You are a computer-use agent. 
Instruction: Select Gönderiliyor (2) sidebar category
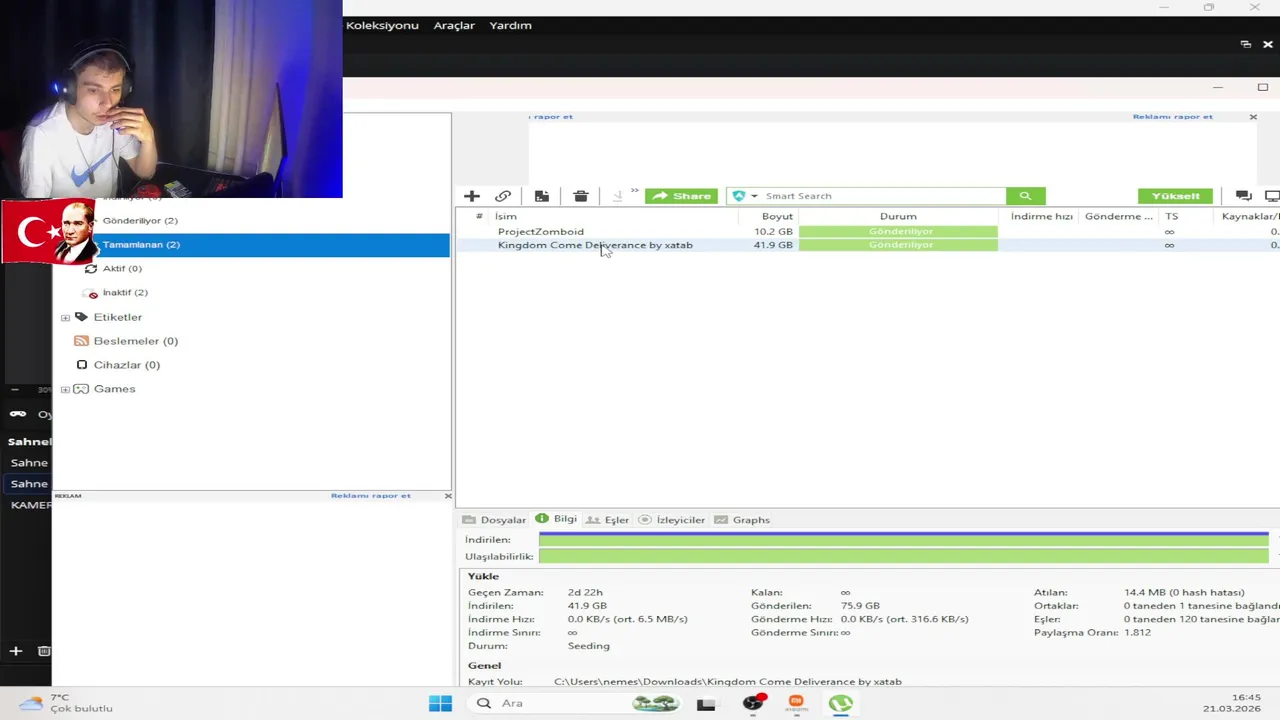pyautogui.click(x=140, y=220)
